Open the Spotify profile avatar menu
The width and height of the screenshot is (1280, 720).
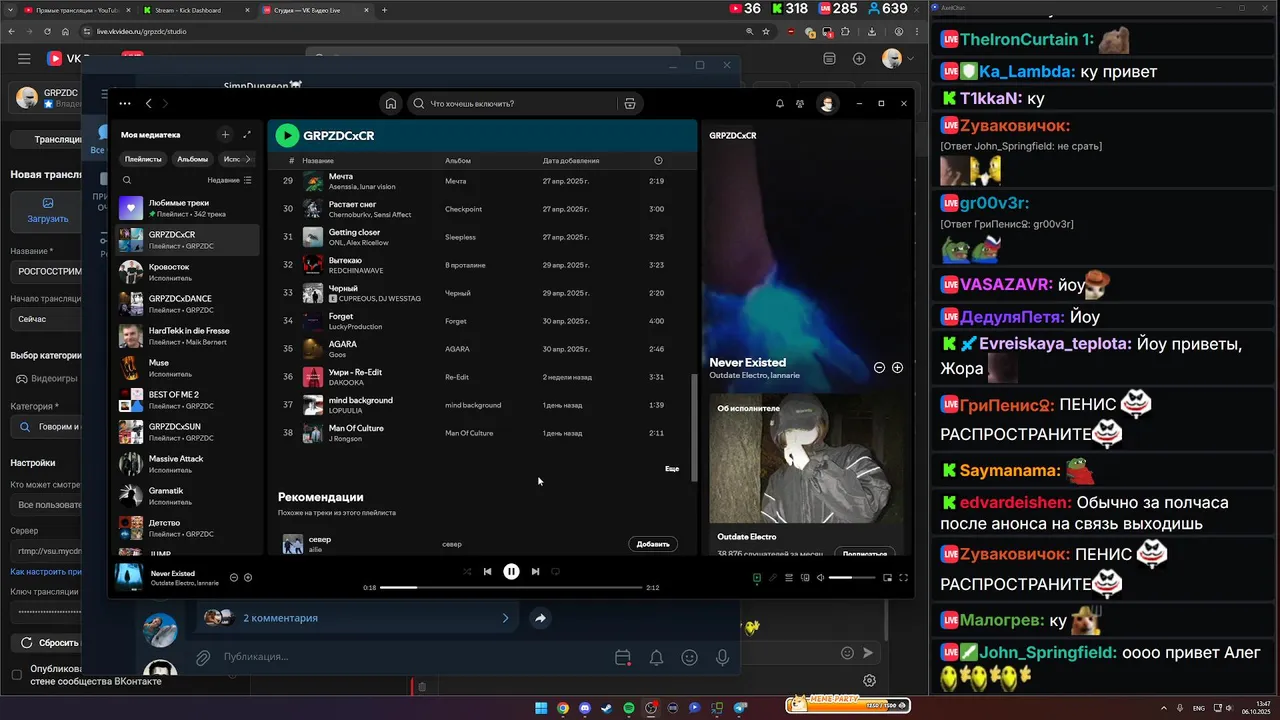[827, 103]
